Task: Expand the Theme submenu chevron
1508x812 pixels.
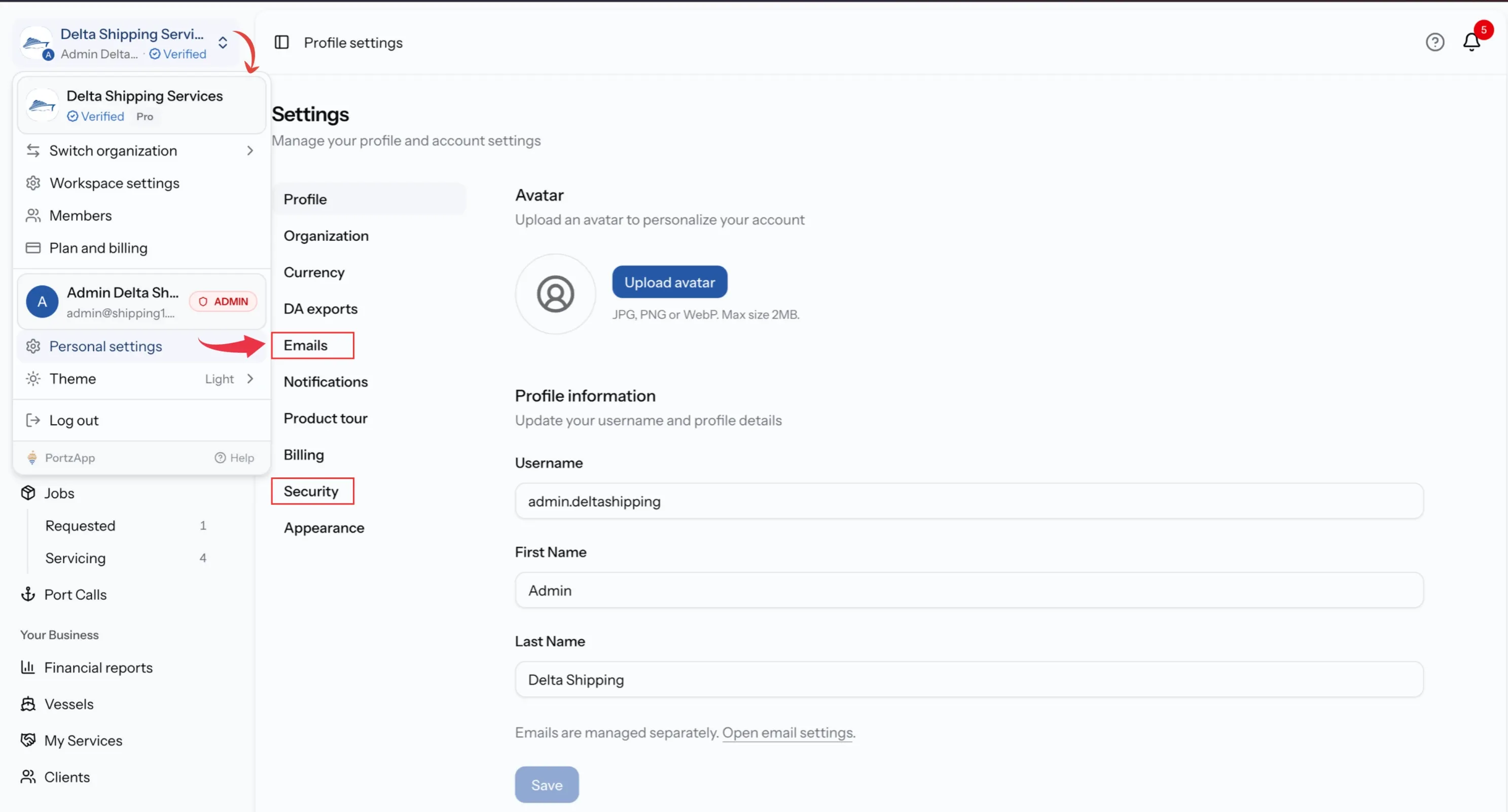Action: point(250,379)
